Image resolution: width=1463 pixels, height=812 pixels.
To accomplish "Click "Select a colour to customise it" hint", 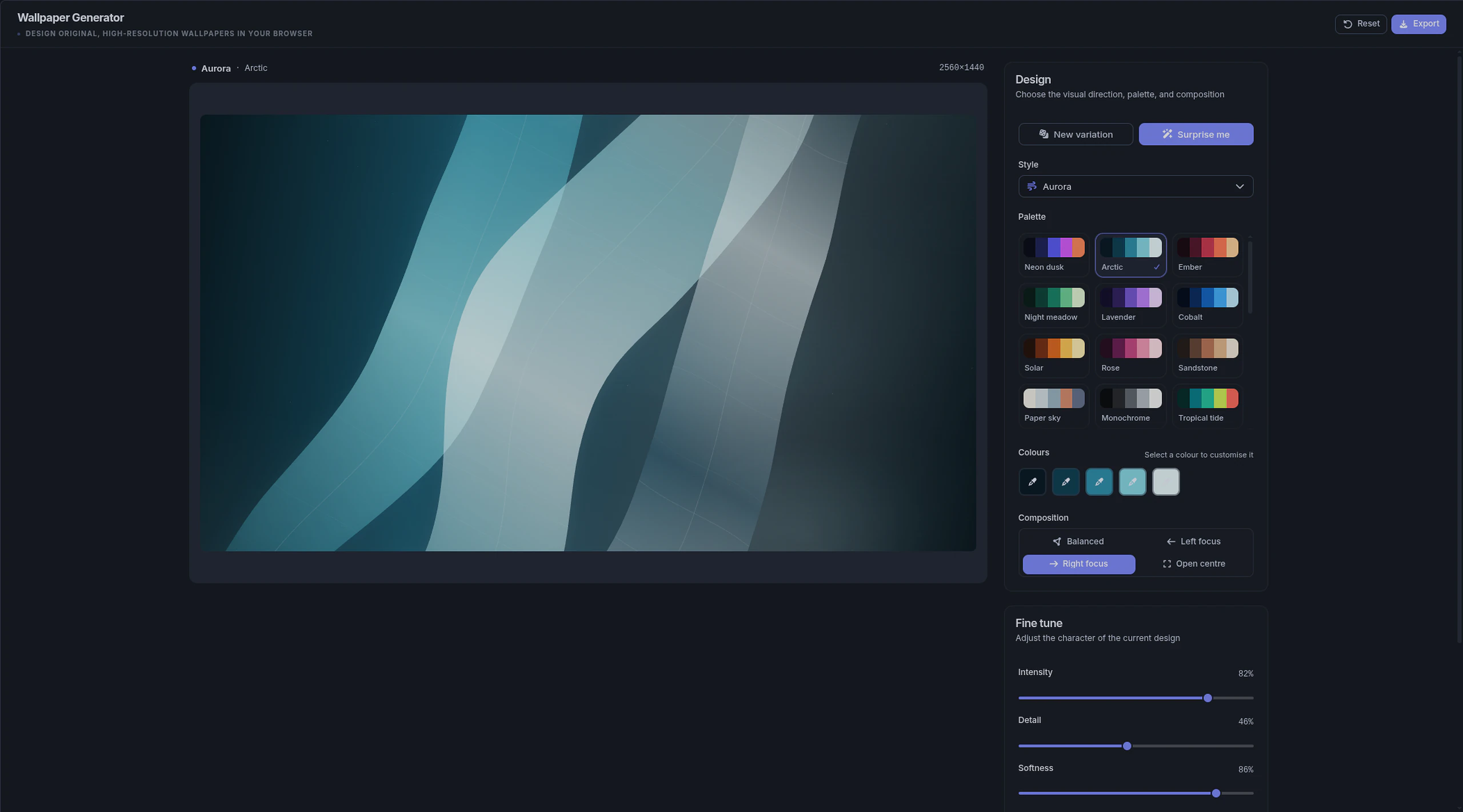I will point(1198,455).
